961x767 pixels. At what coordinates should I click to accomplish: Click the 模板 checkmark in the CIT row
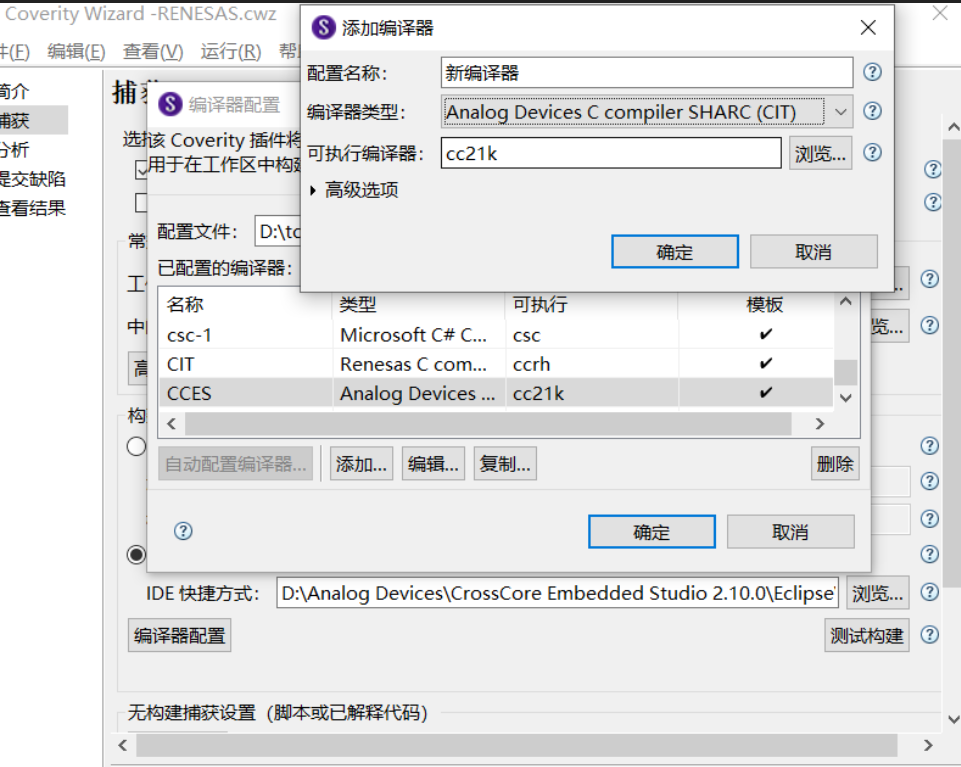pos(765,364)
